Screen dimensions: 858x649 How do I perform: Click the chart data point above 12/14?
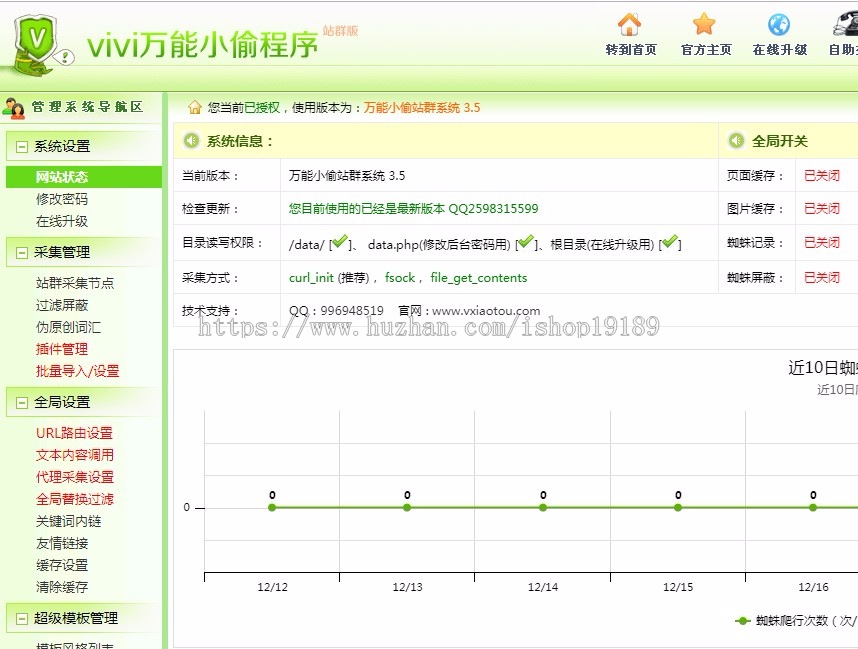(543, 508)
